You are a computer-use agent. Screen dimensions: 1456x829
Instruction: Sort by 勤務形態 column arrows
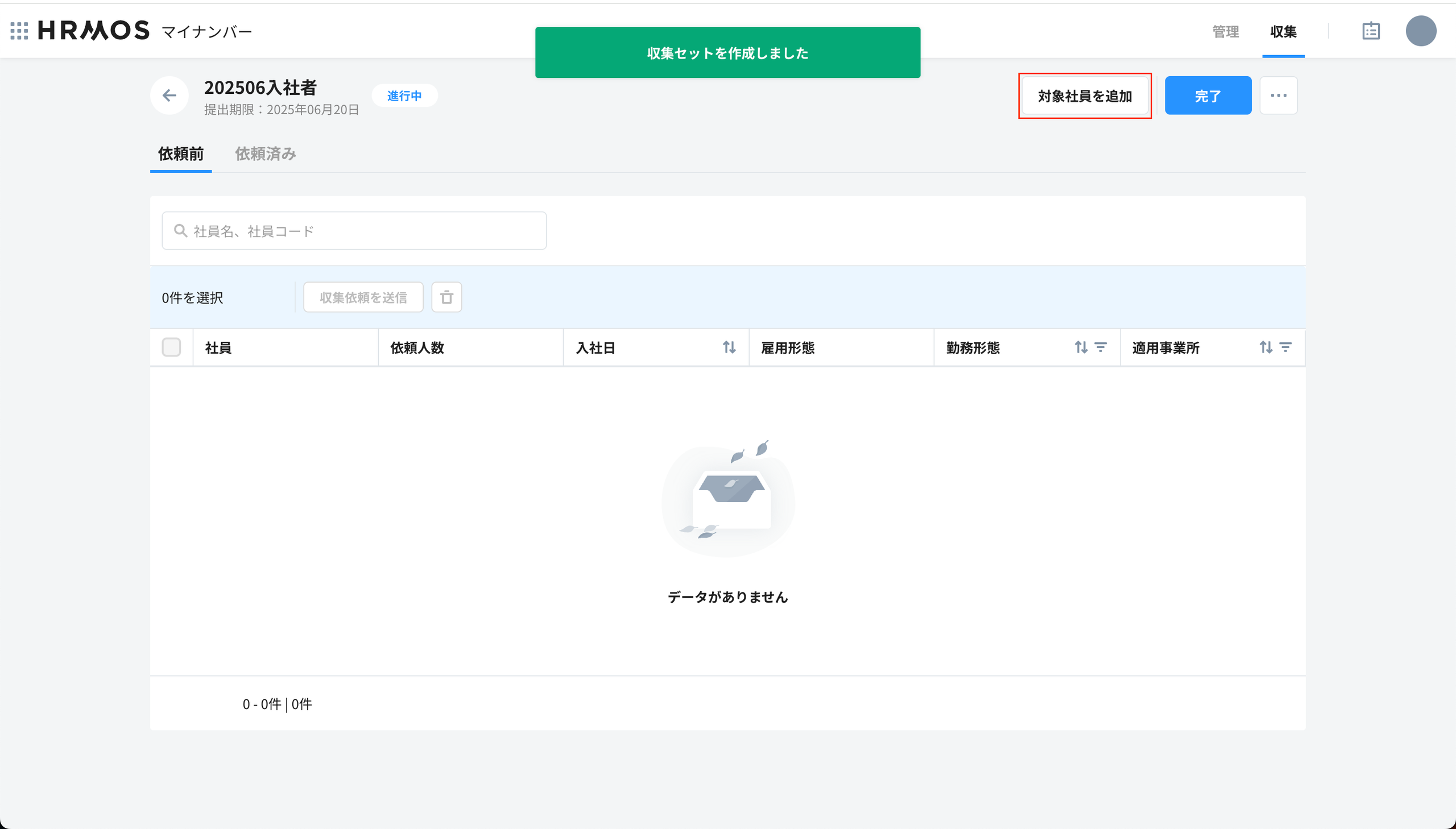(1081, 347)
